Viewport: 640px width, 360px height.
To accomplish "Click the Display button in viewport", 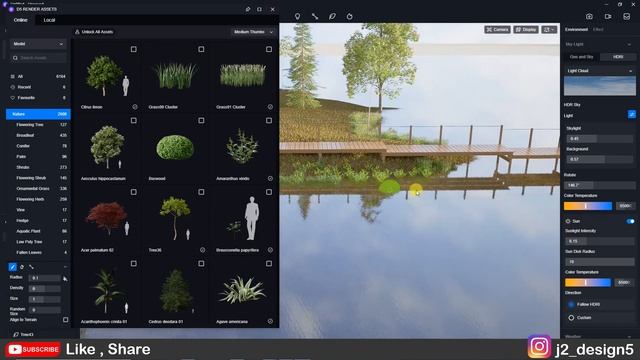I will click(x=526, y=29).
